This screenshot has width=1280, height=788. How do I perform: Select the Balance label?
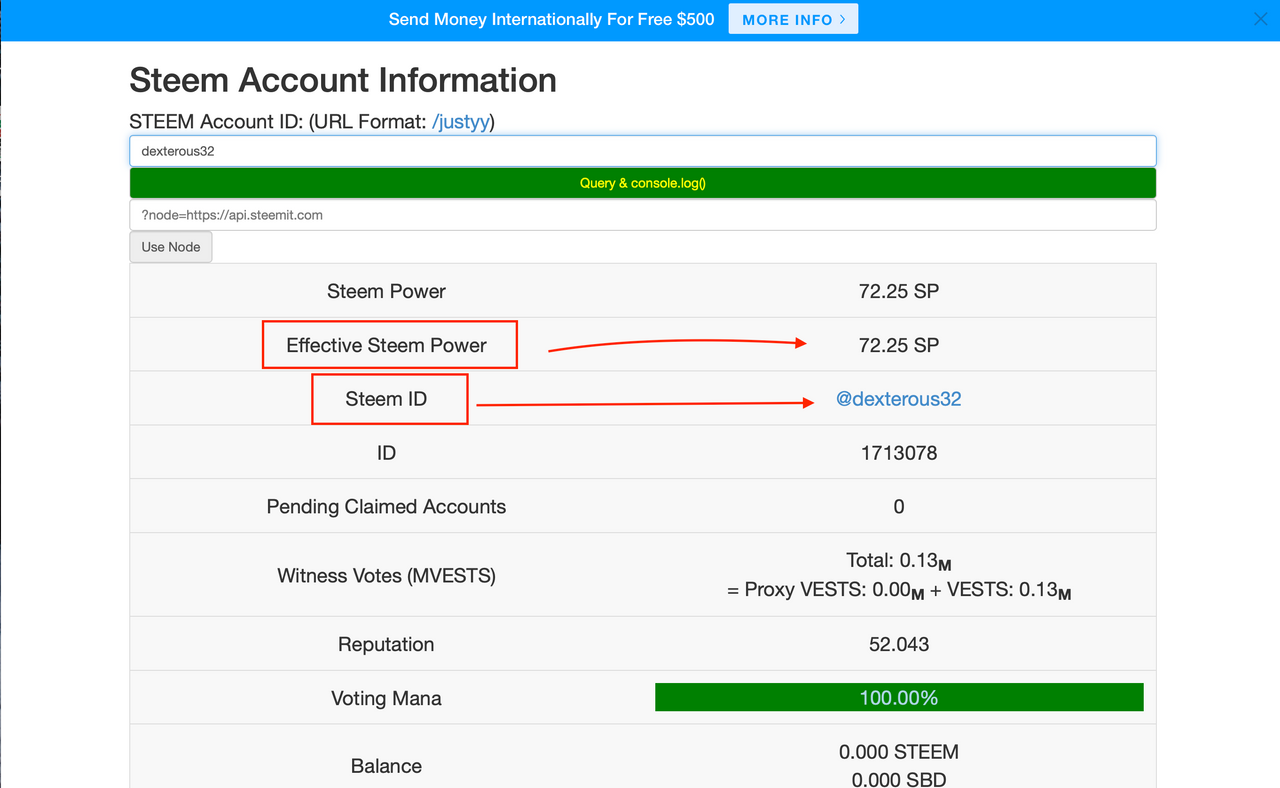pos(386,766)
